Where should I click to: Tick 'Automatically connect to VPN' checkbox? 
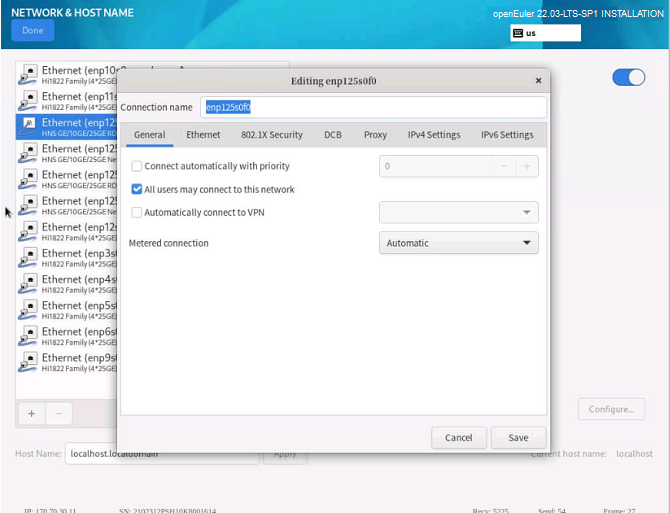[x=137, y=212]
